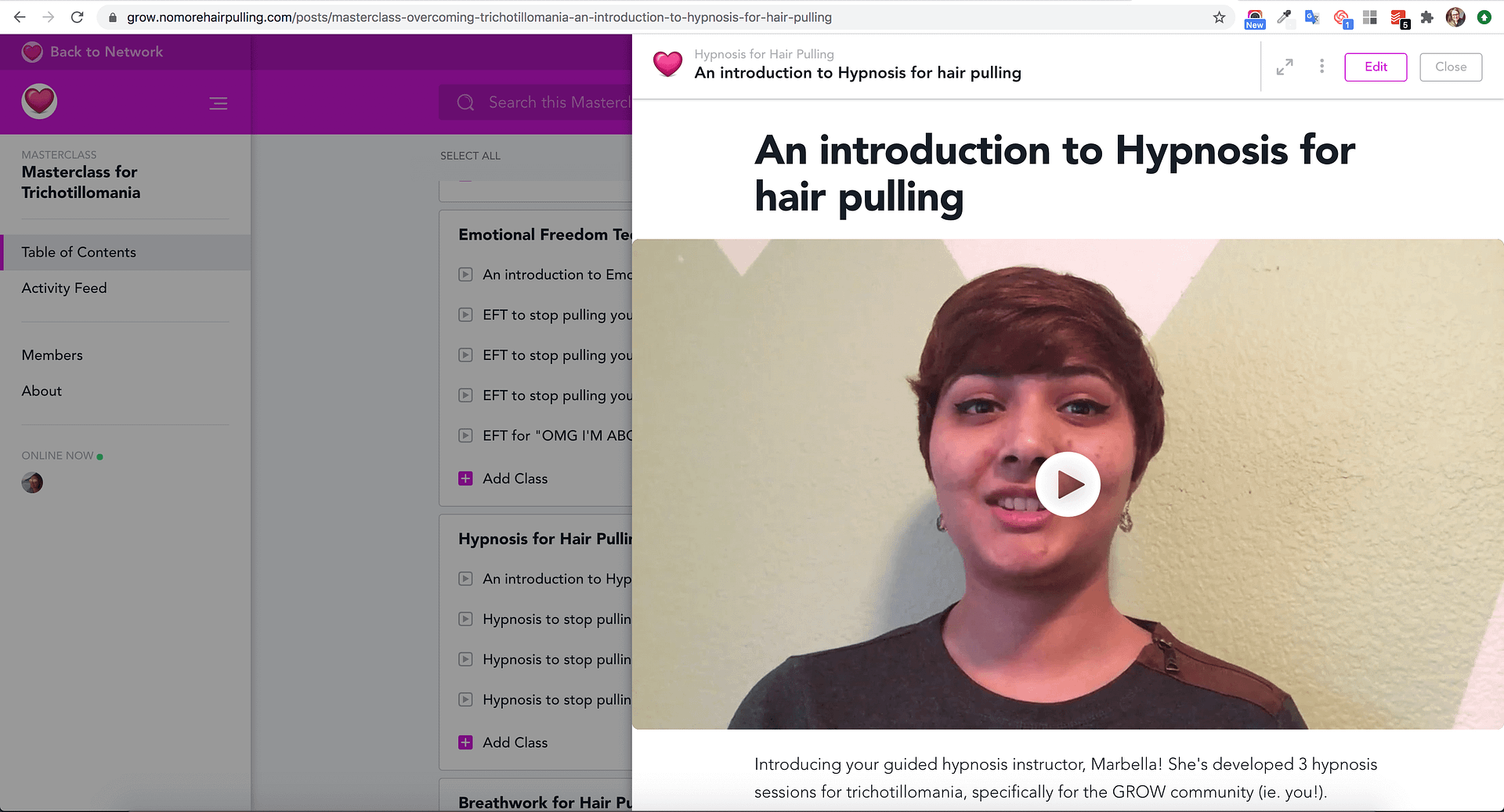Open An introduction to Hyp... class in list

pos(557,579)
